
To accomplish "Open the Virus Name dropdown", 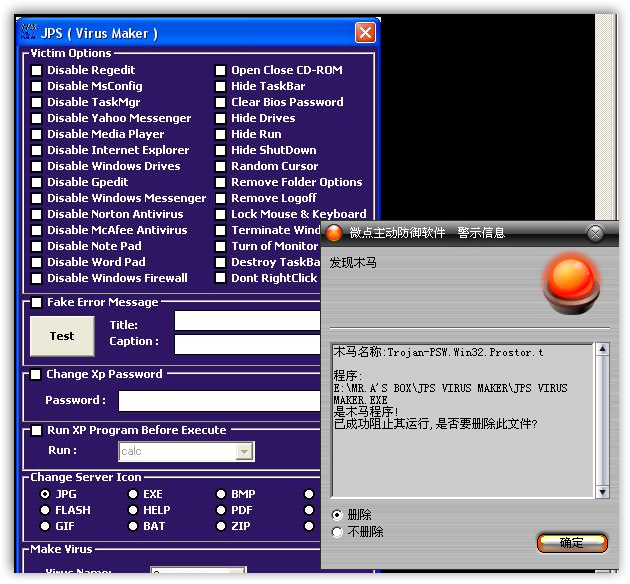I will 238,571.
